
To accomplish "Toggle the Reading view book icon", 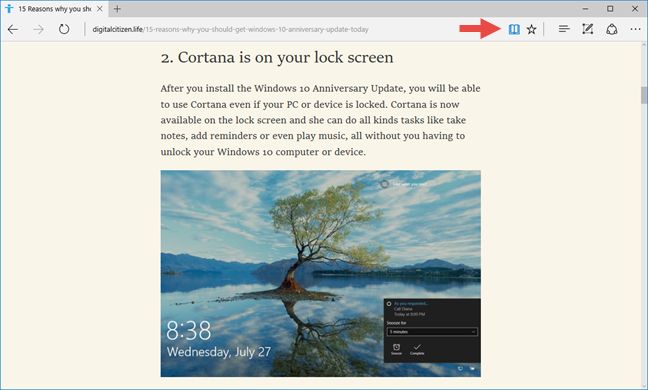I will (514, 29).
